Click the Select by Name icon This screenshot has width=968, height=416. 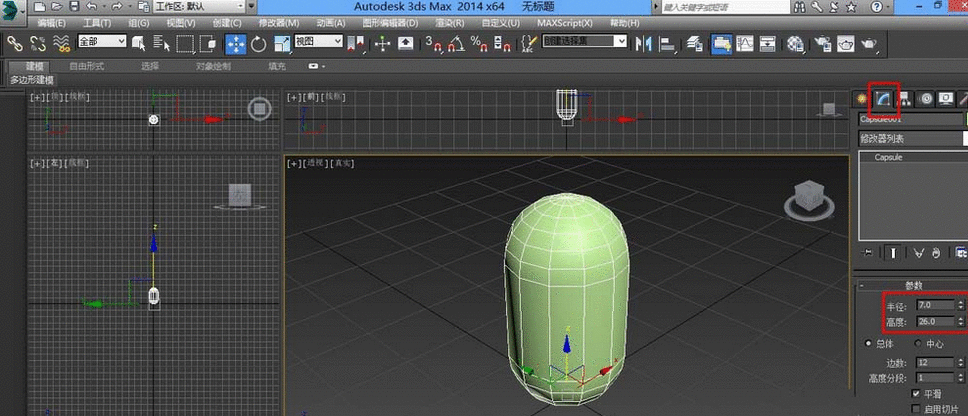(x=160, y=44)
